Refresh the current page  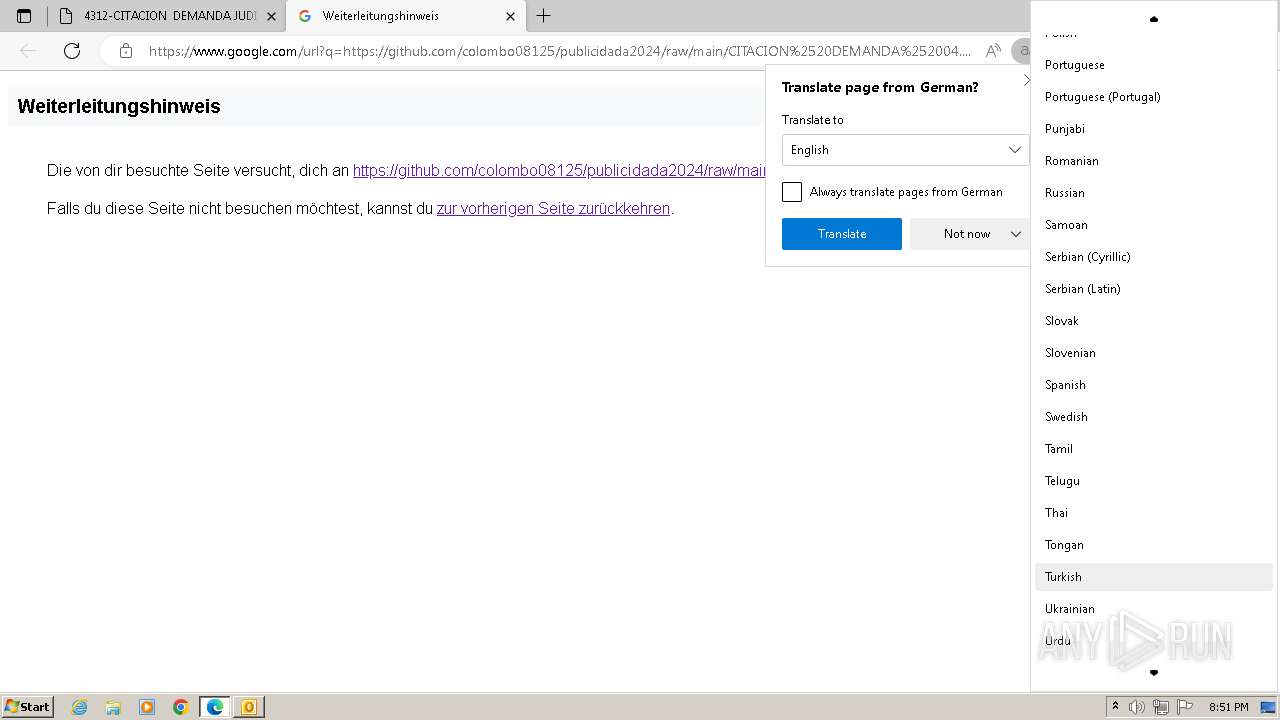tap(72, 51)
